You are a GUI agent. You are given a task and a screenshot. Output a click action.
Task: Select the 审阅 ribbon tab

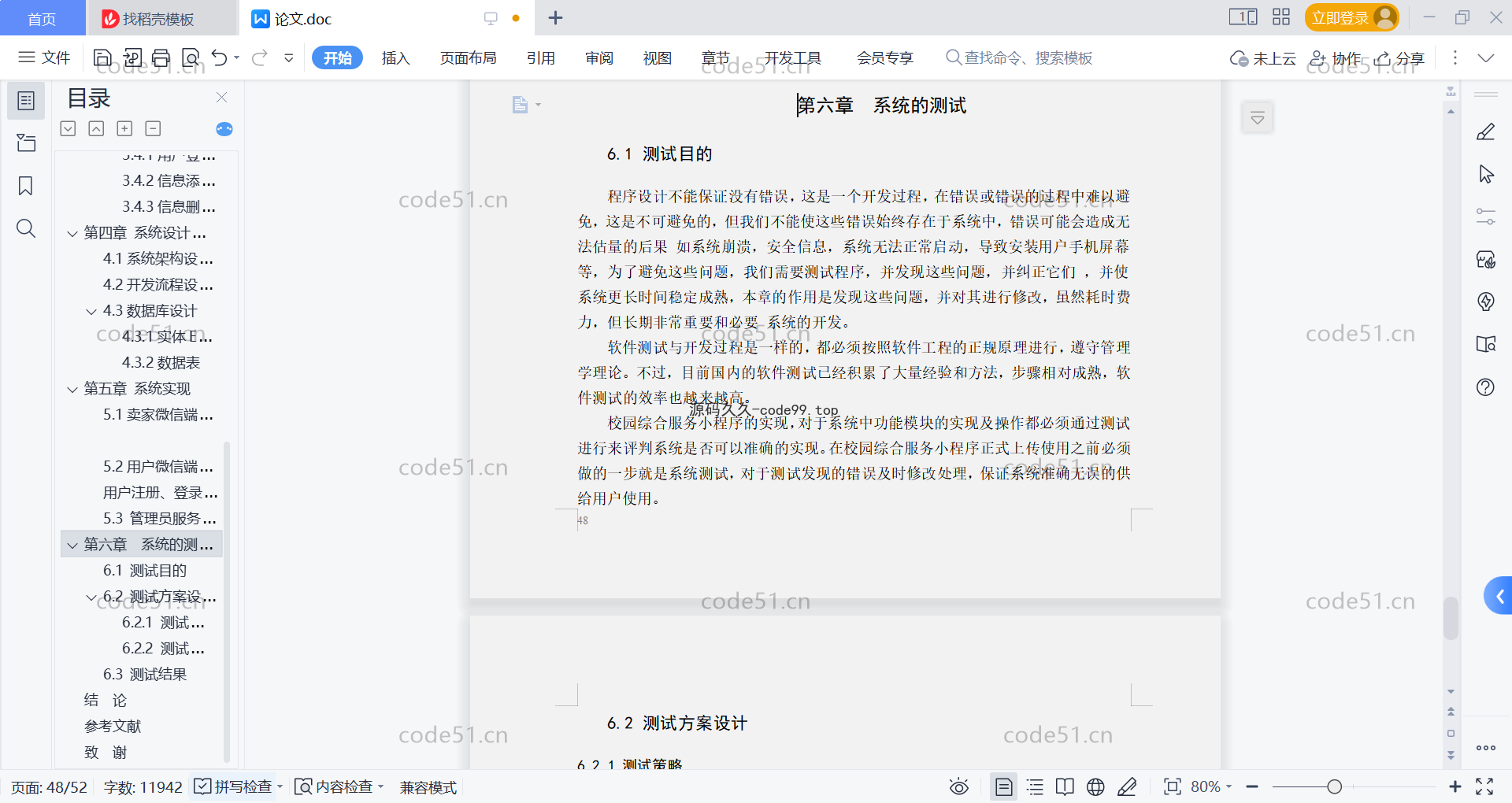pos(599,57)
